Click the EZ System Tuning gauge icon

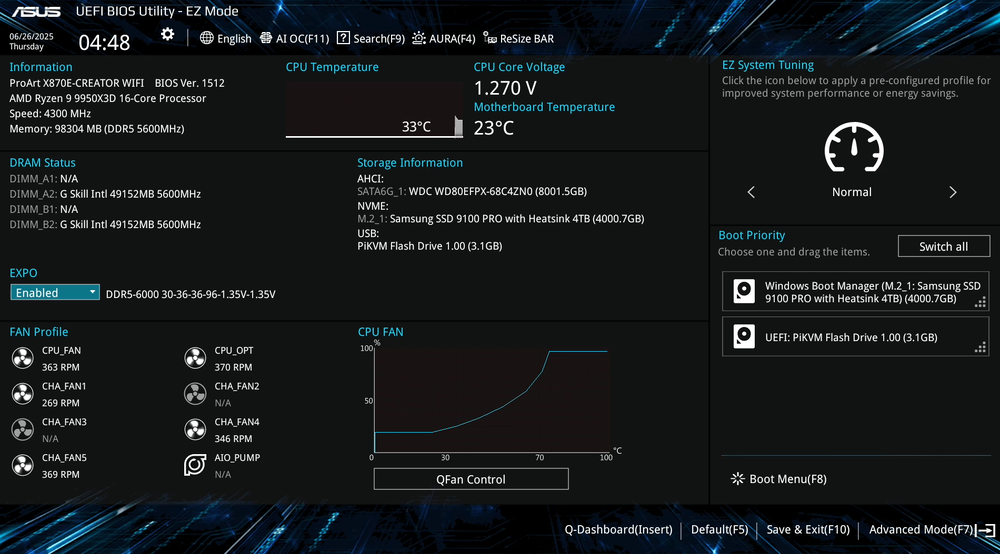(x=852, y=149)
